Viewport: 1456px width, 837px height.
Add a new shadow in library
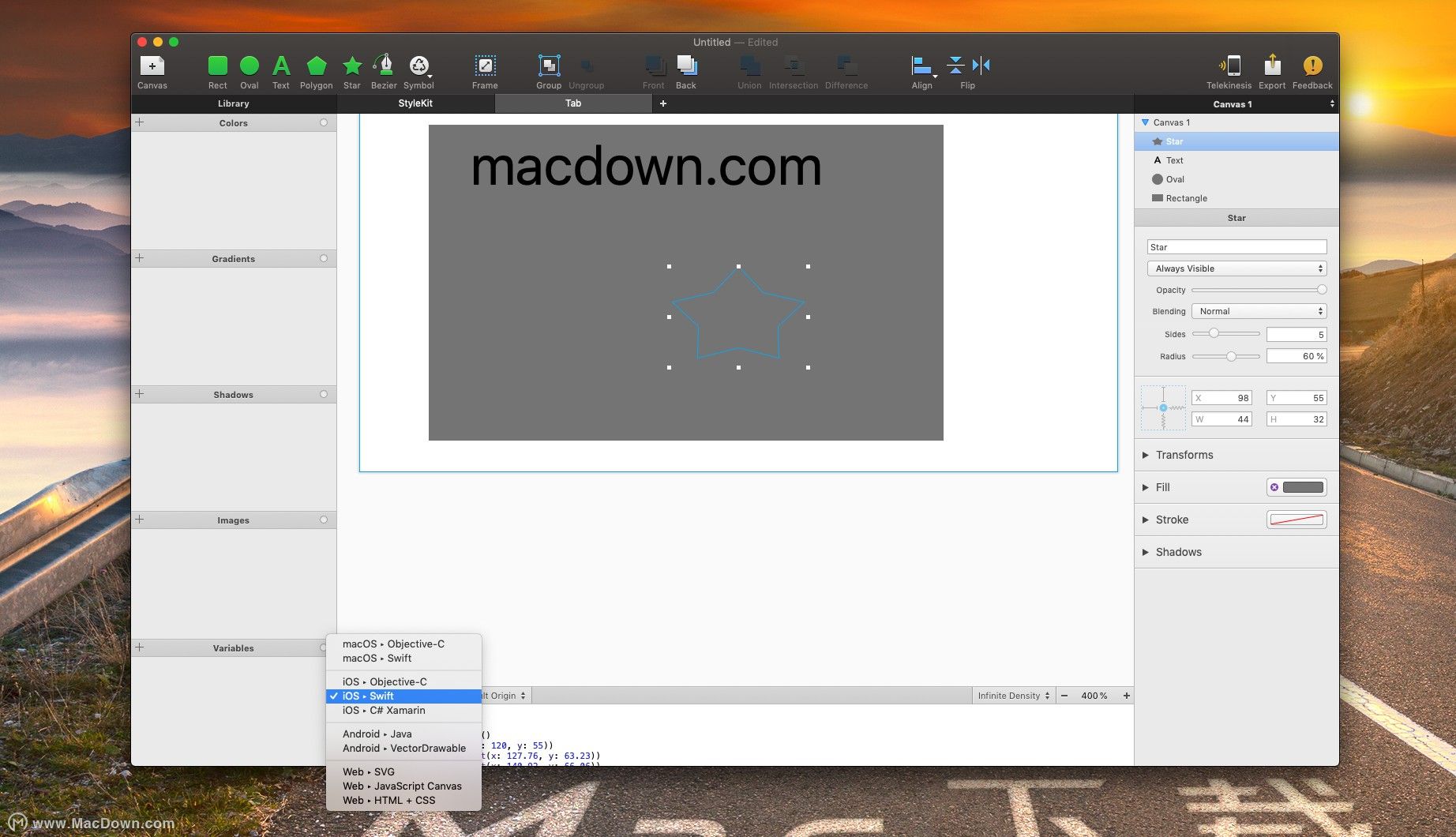[140, 394]
